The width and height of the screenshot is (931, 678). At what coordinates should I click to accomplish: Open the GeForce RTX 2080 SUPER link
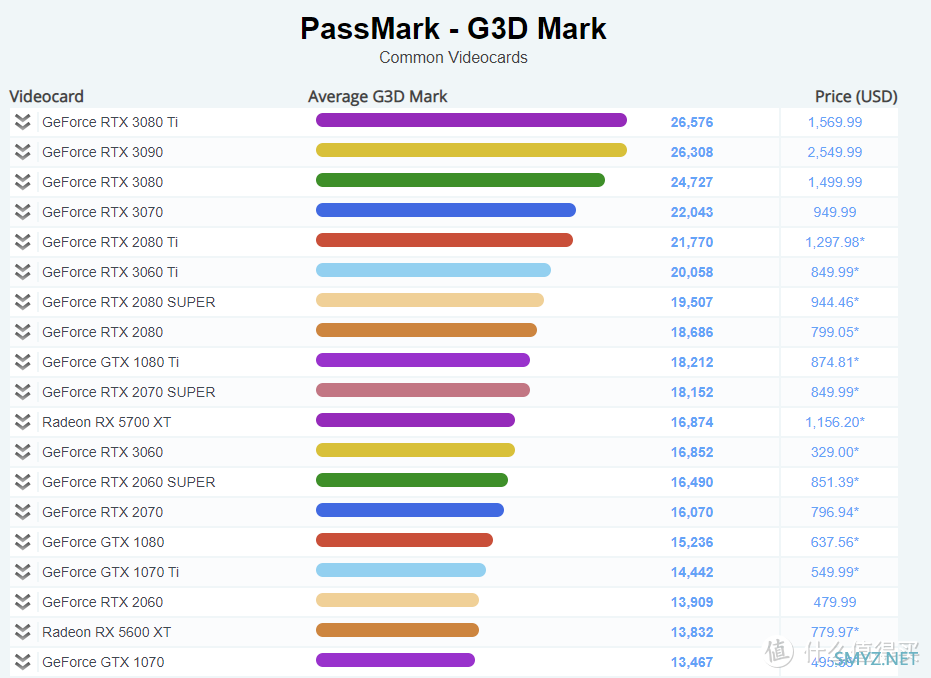129,302
